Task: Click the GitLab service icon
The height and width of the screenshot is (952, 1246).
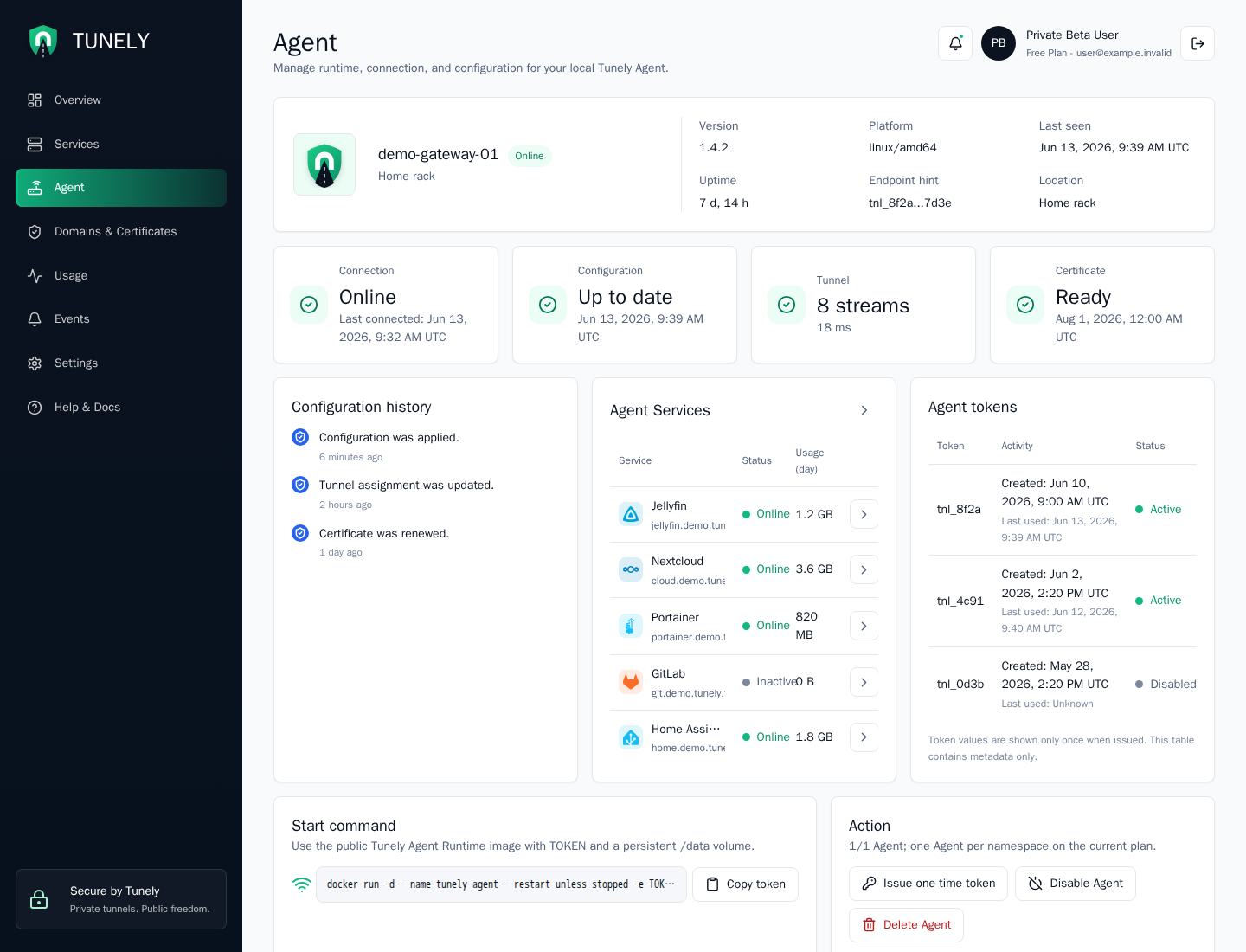Action: click(x=631, y=682)
